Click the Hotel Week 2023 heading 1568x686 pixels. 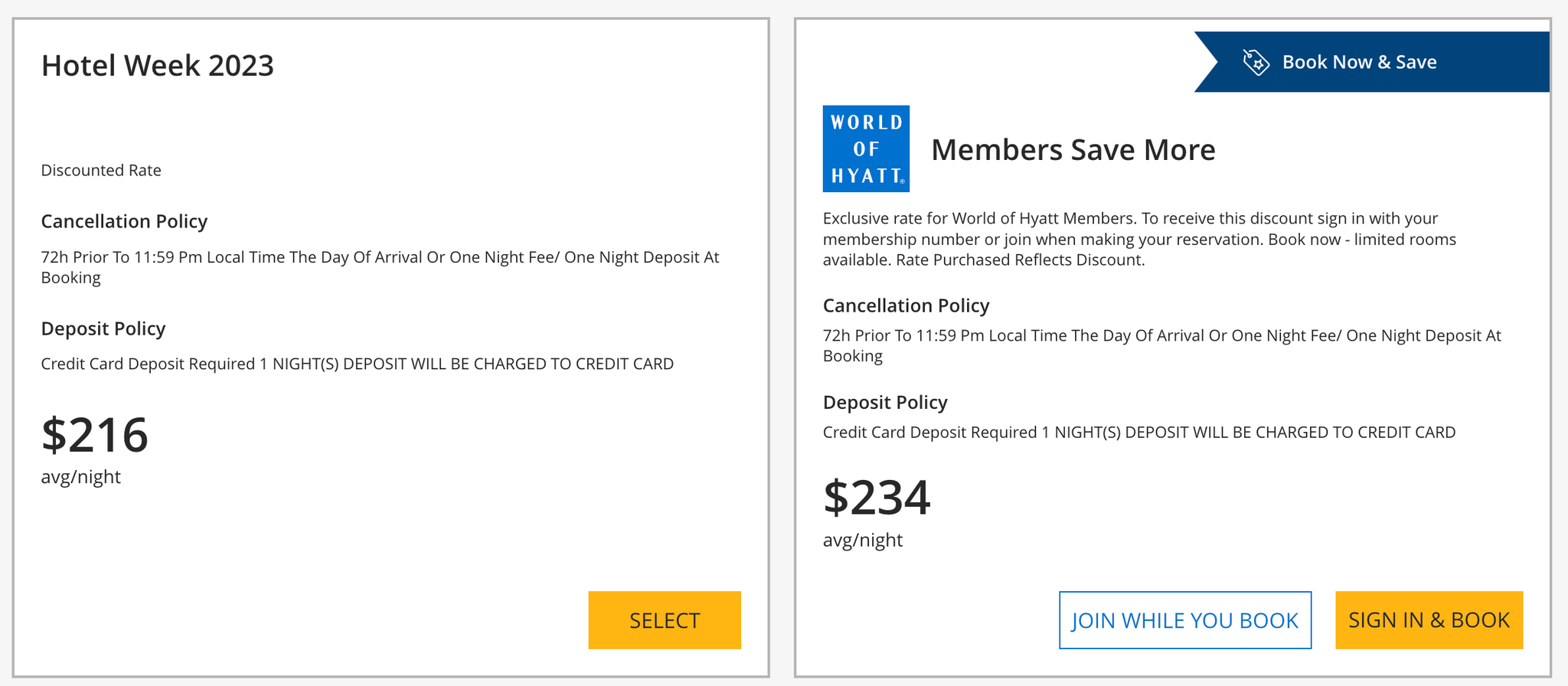point(157,66)
